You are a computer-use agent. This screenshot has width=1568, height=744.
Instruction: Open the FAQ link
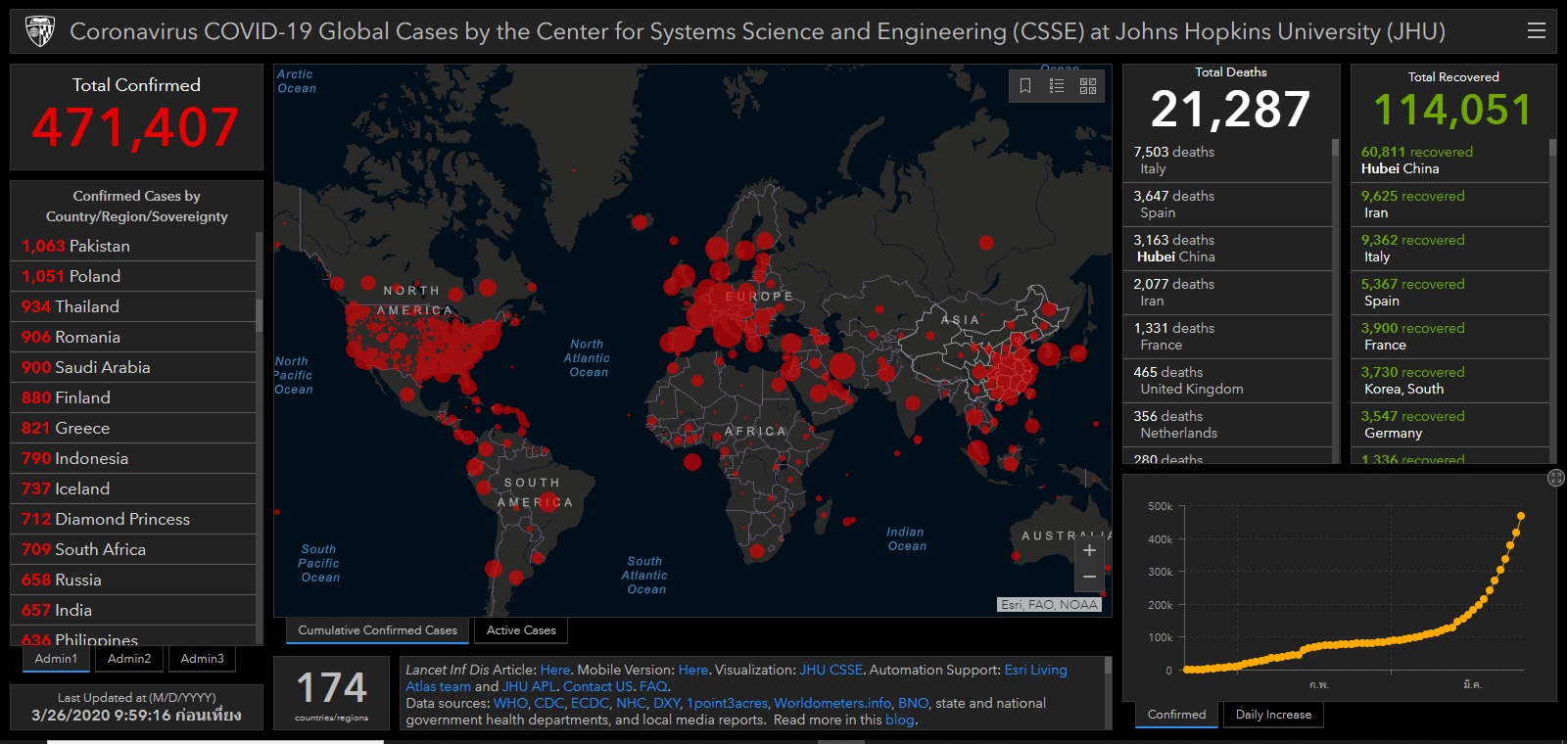[653, 686]
